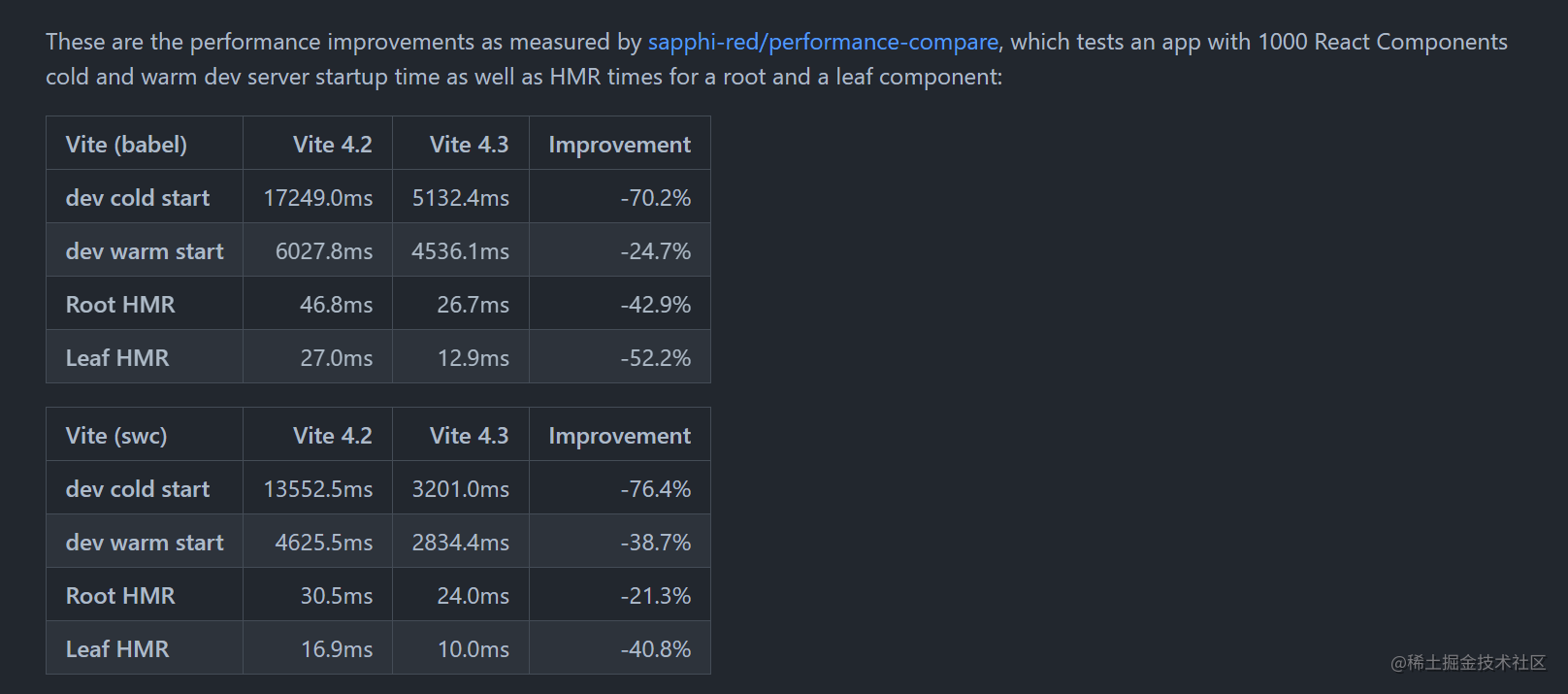Click the watermark text in bottom corner
The height and width of the screenshot is (694, 1568).
[1467, 662]
